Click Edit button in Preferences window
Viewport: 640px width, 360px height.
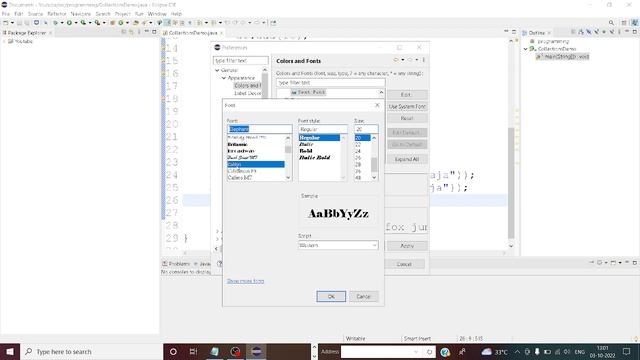406,95
